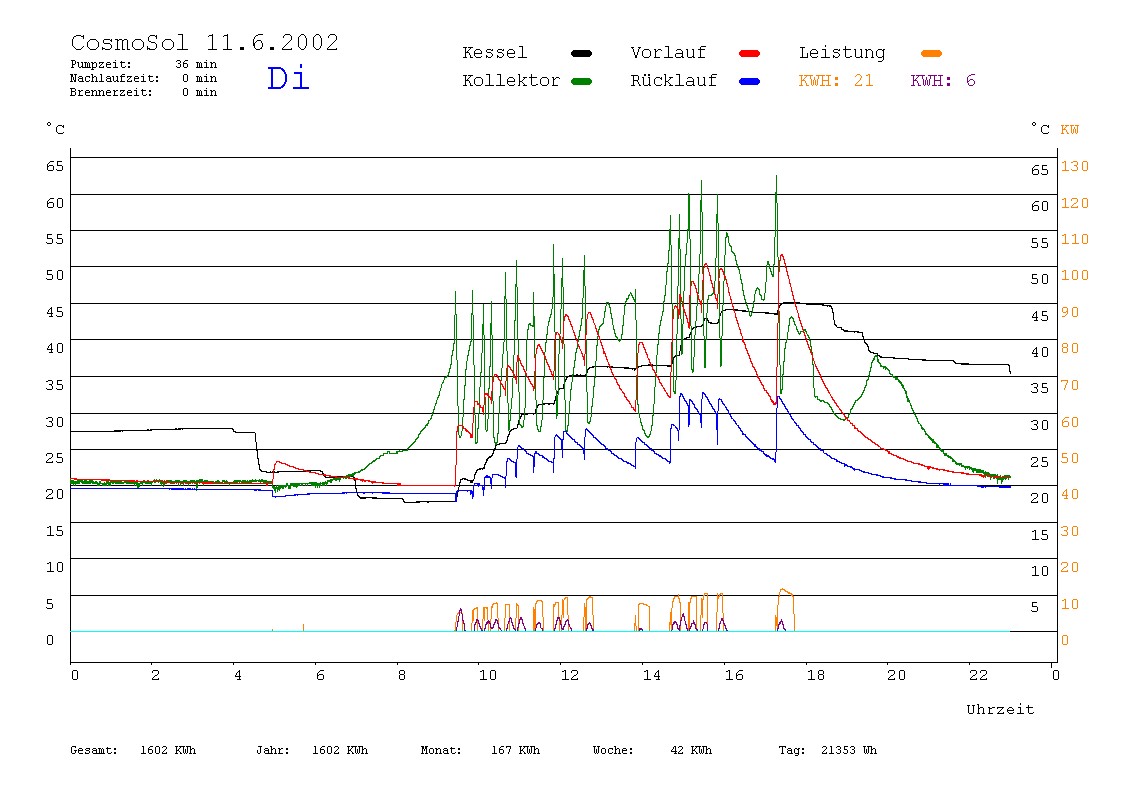
Task: Click the 'Jahr:' label at bottom
Action: point(272,750)
